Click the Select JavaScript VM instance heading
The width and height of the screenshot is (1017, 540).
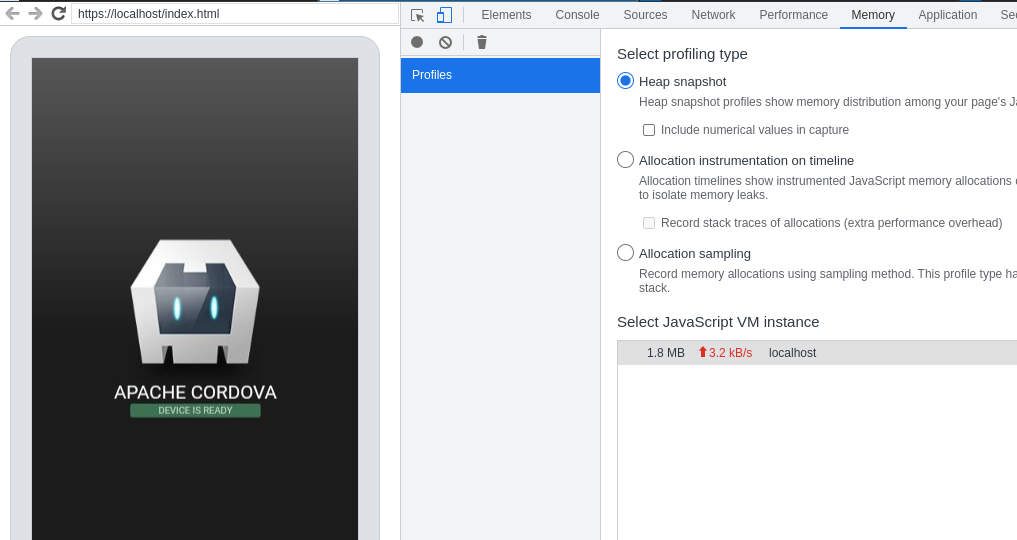[x=718, y=322]
